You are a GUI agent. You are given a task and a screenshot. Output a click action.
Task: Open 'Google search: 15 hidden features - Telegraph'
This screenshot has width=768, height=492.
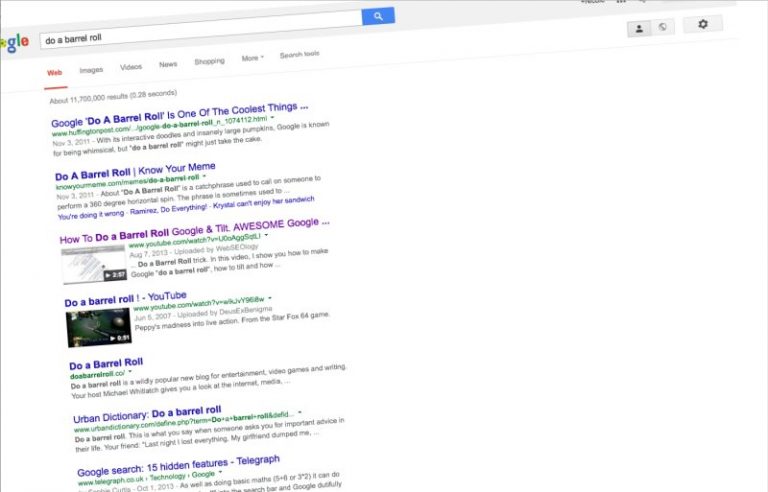[x=178, y=466]
